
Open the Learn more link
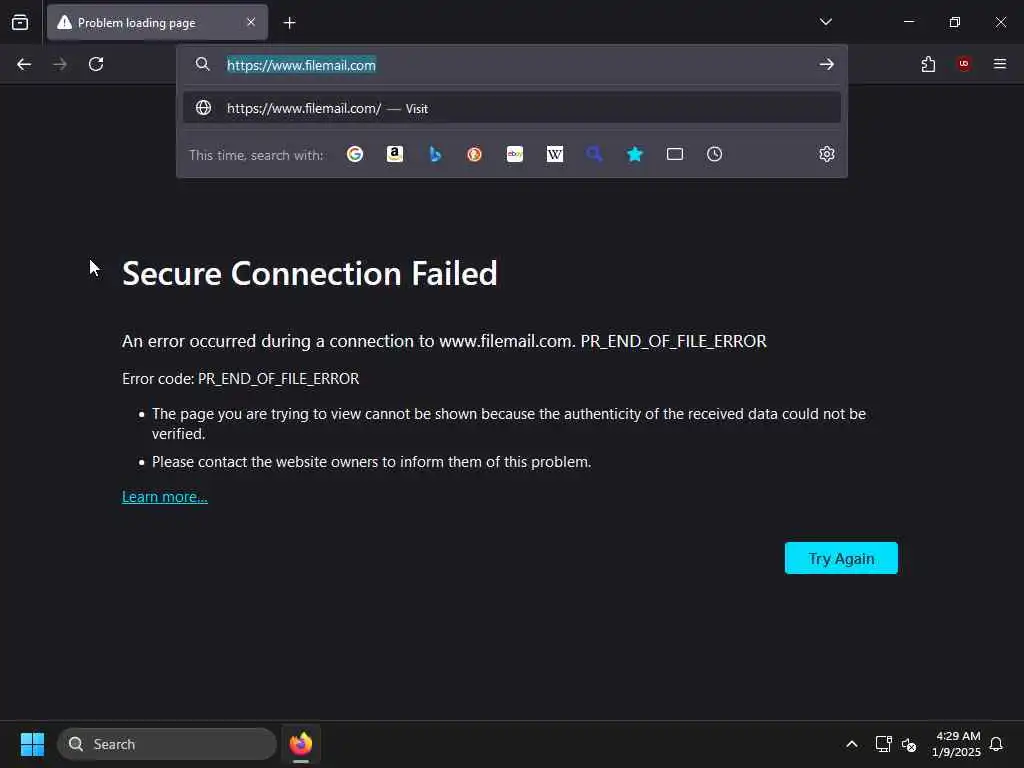165,497
